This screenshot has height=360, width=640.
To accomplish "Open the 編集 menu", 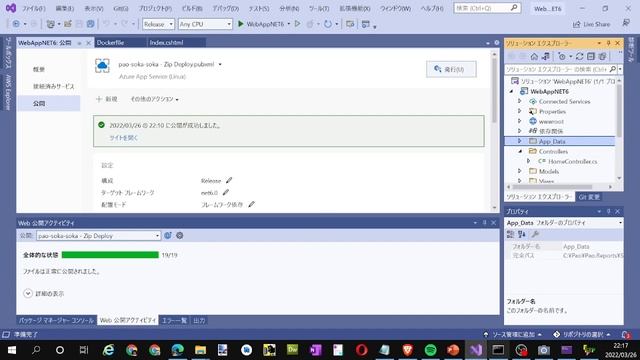I will [x=64, y=8].
